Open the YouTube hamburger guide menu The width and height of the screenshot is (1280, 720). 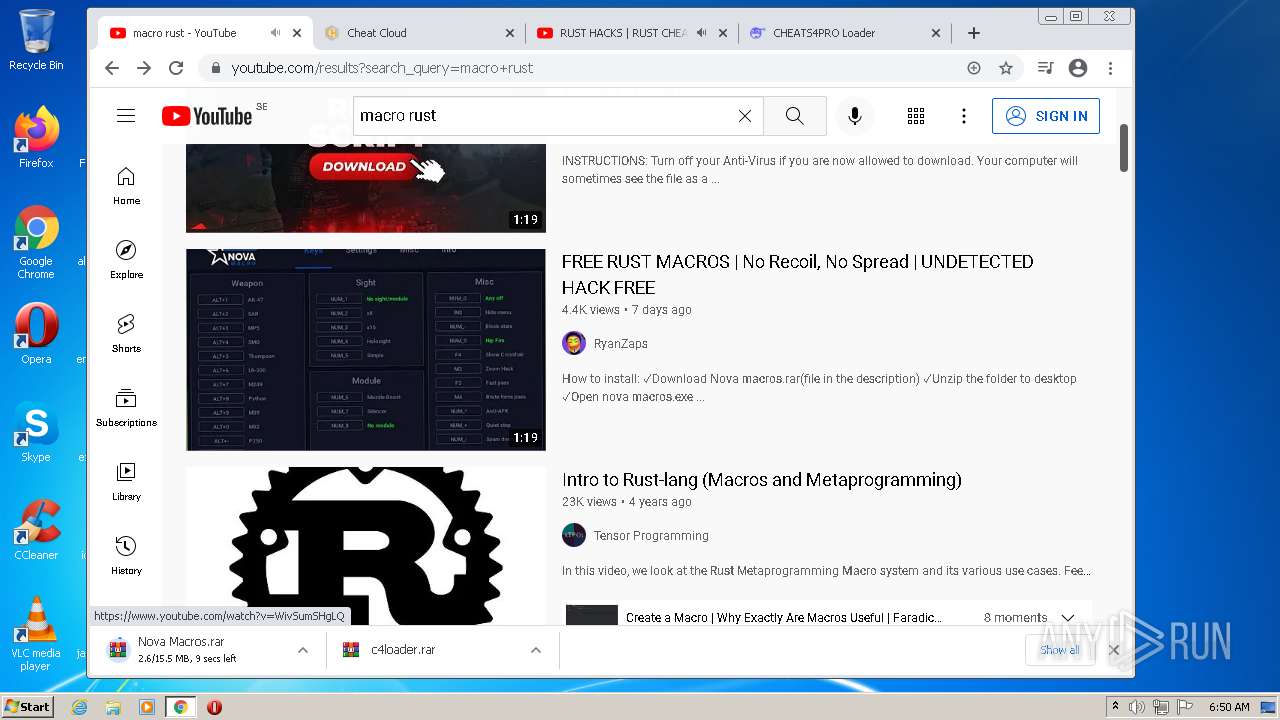(126, 116)
